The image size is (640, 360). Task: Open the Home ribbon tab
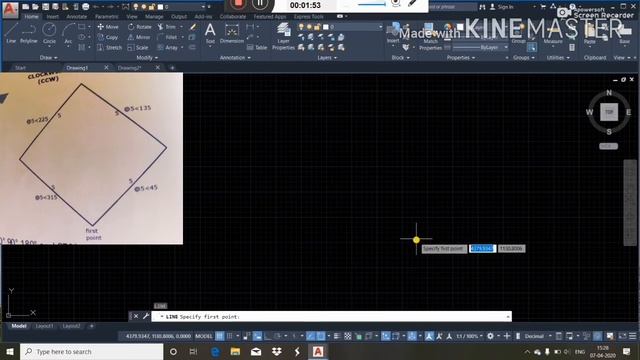[x=31, y=17]
